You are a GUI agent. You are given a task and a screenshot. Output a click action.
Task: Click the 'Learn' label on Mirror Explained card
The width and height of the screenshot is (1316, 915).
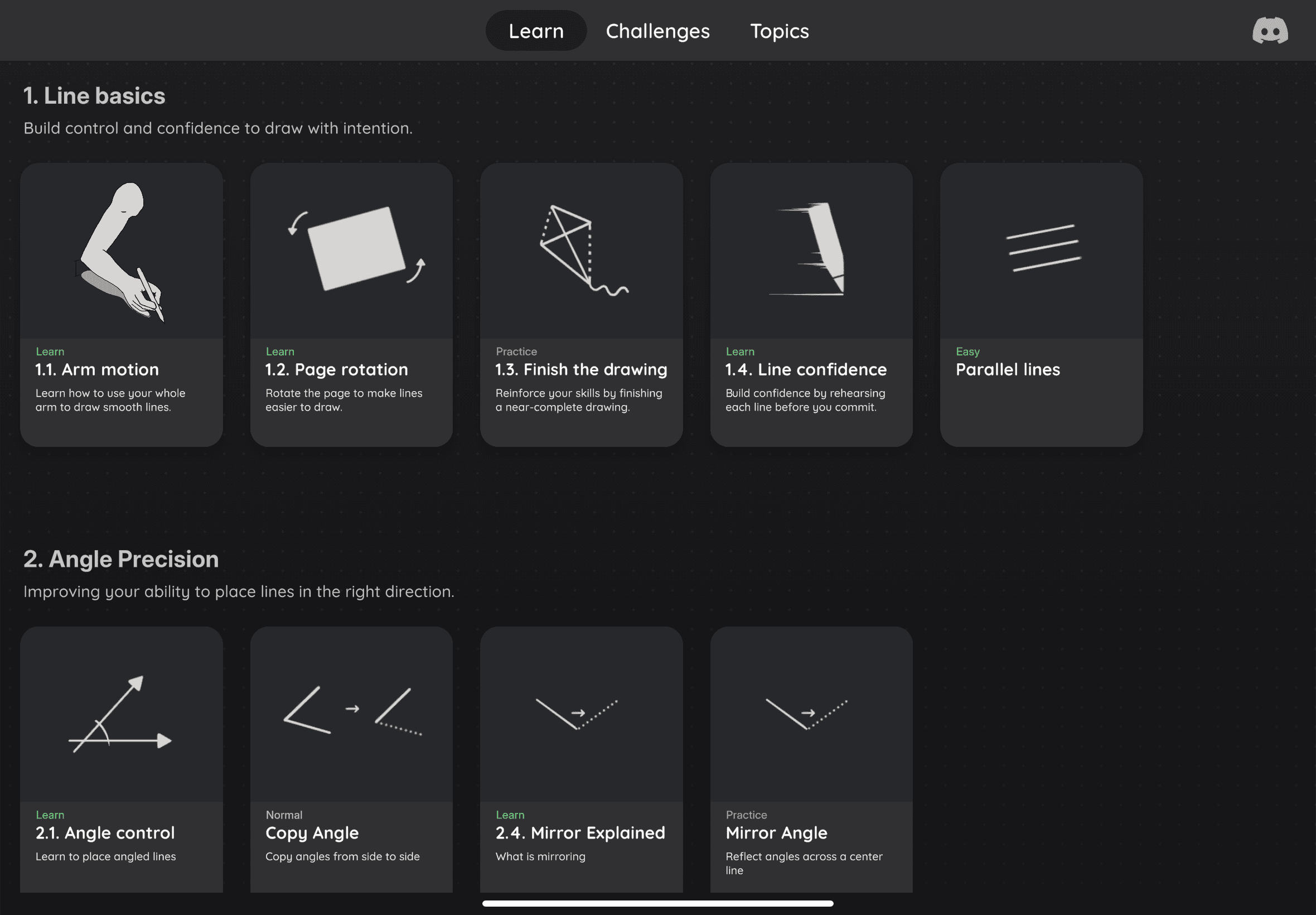[510, 815]
